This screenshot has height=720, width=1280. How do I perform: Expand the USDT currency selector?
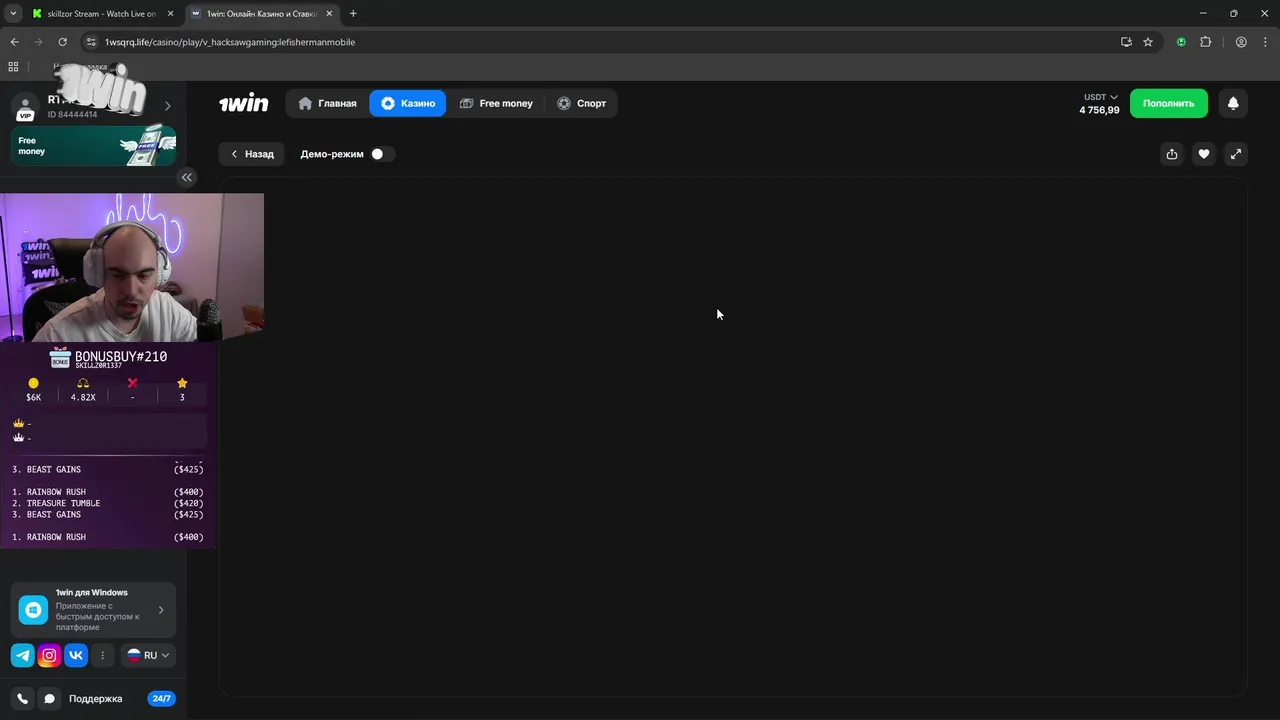coord(1100,97)
